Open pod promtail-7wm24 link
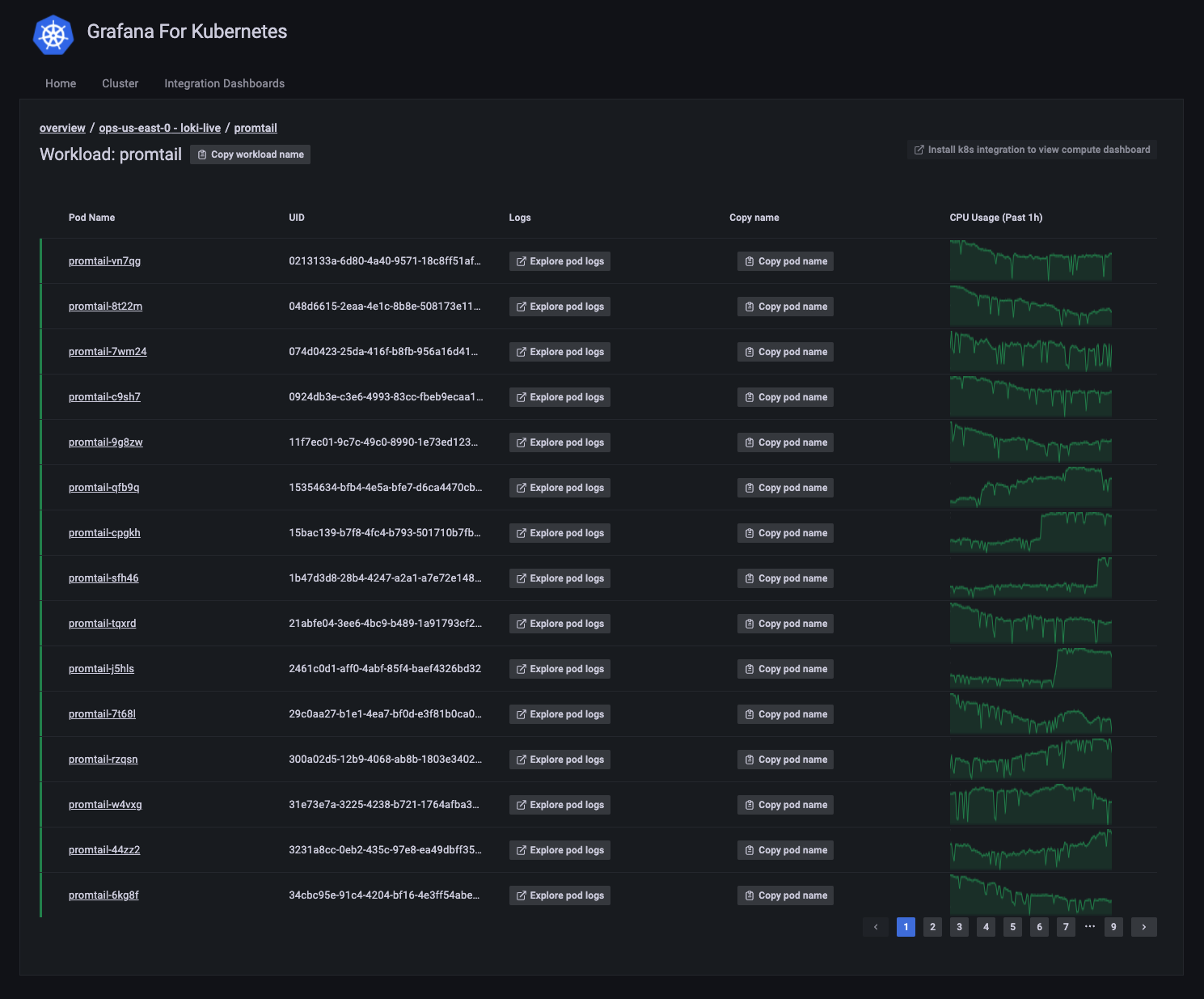This screenshot has height=999, width=1204. 108,352
